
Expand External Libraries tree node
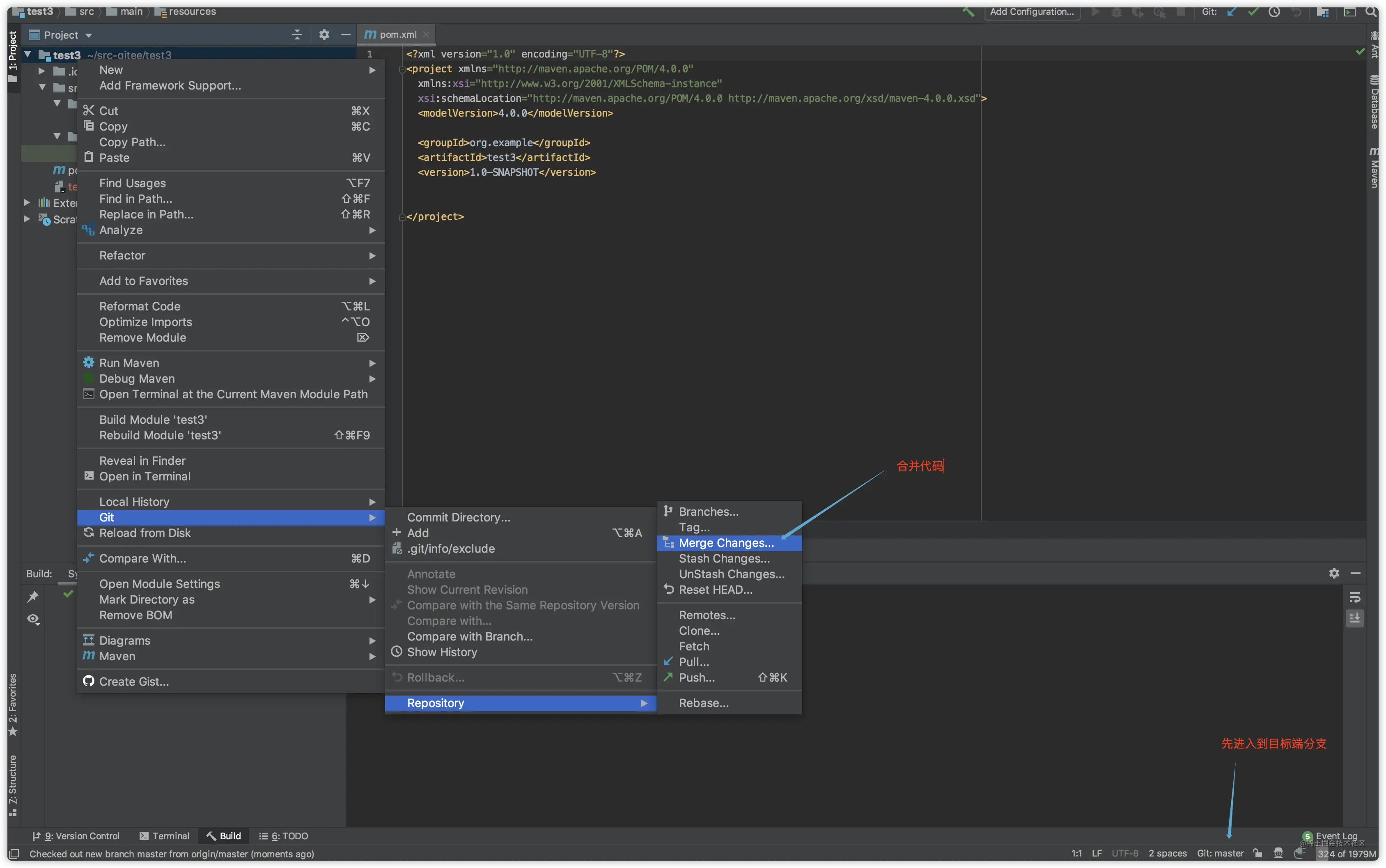click(26, 203)
